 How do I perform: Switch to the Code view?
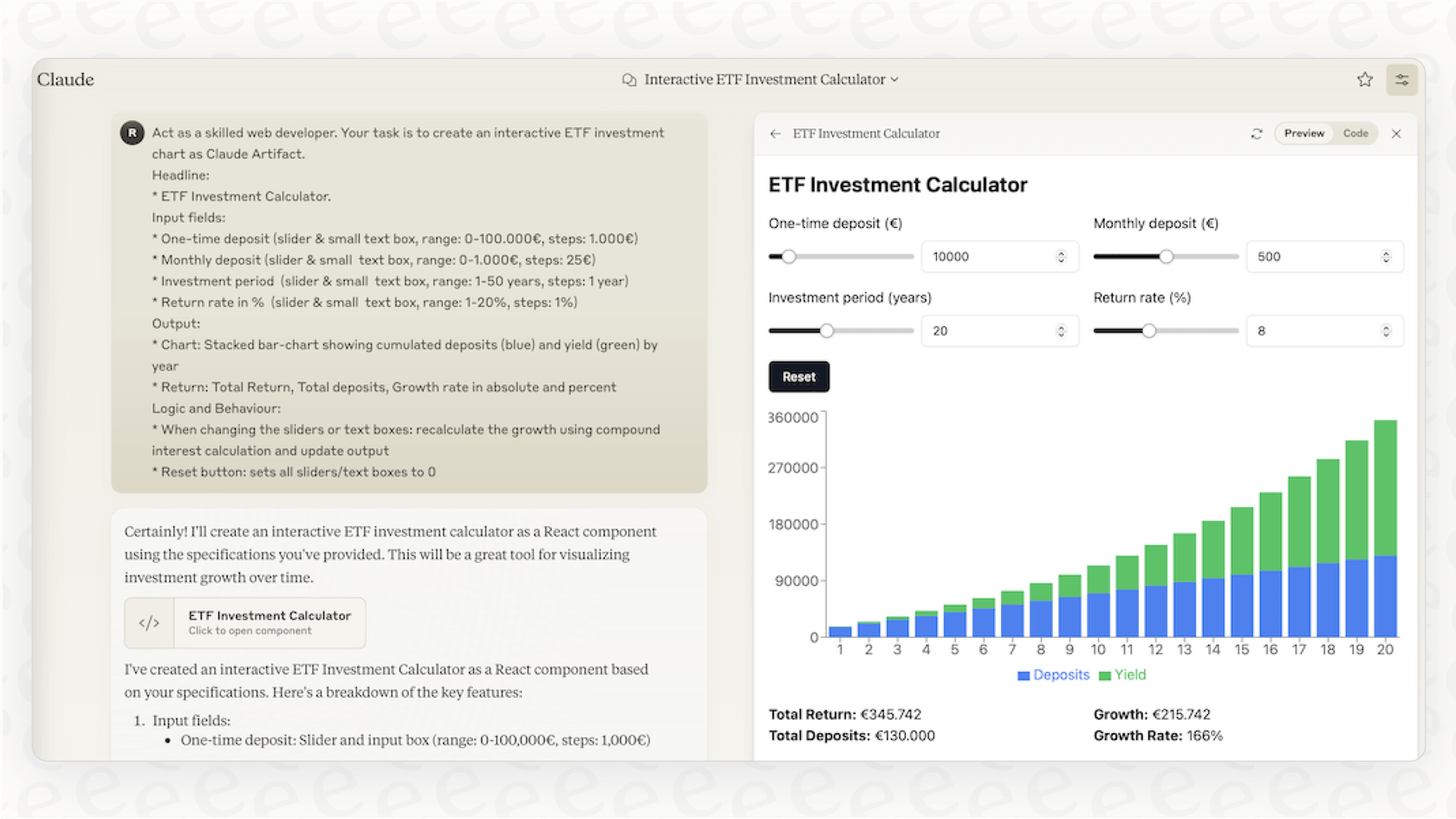pyautogui.click(x=1355, y=133)
